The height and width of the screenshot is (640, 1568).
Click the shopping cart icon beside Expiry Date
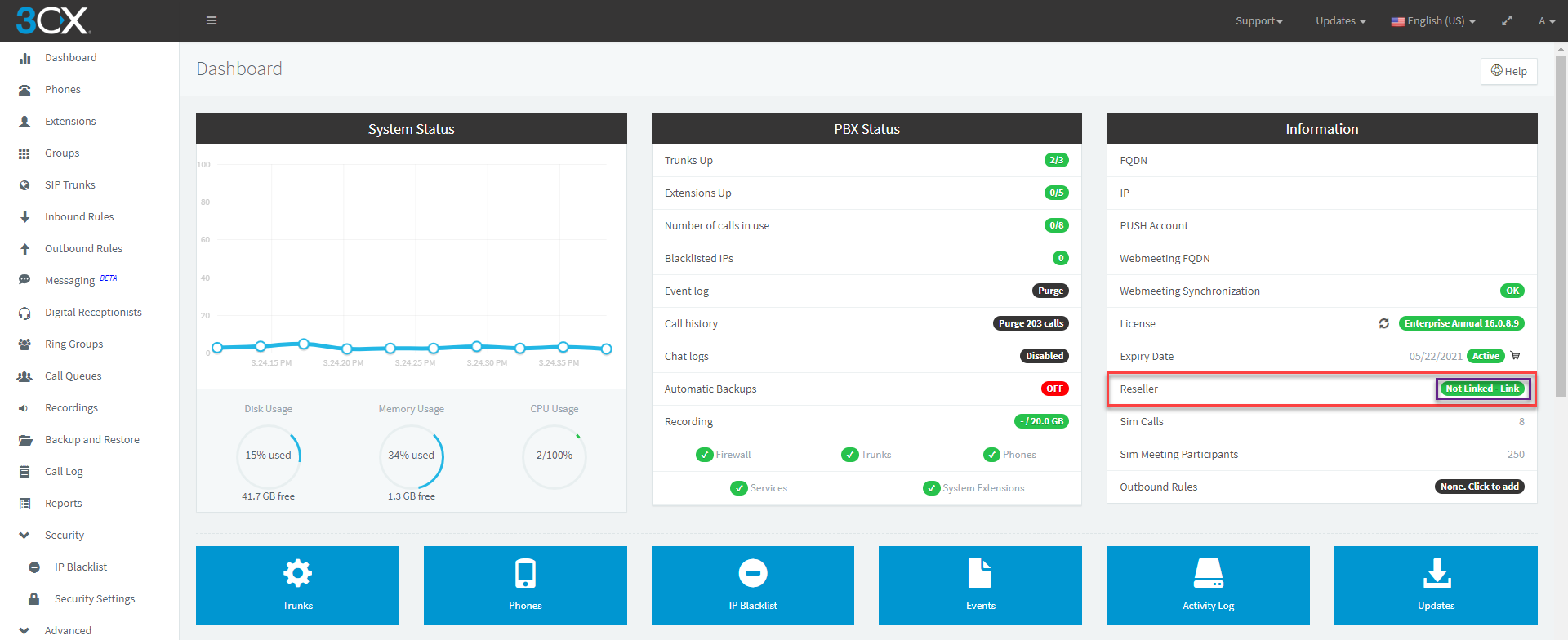coord(1516,356)
